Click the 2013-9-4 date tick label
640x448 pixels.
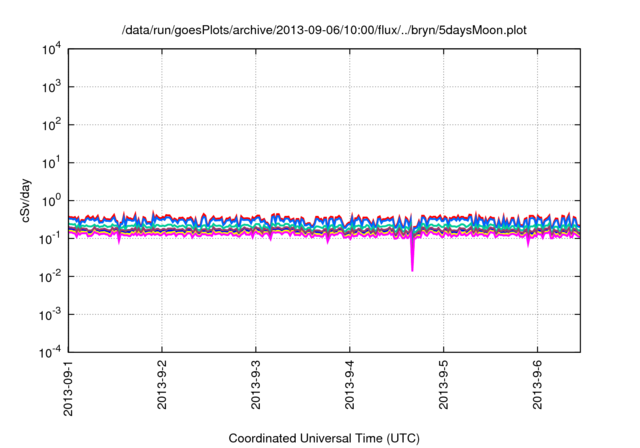tap(350, 385)
